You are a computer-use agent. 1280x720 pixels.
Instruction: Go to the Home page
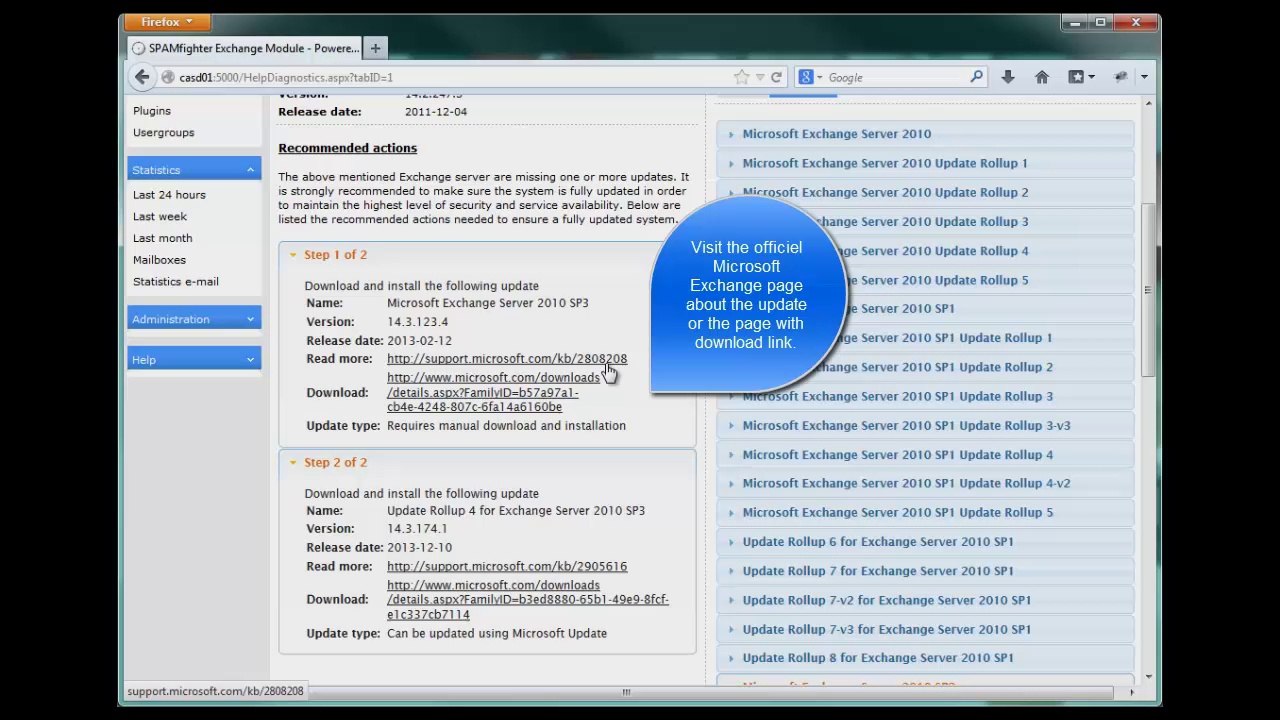pyautogui.click(x=1041, y=77)
